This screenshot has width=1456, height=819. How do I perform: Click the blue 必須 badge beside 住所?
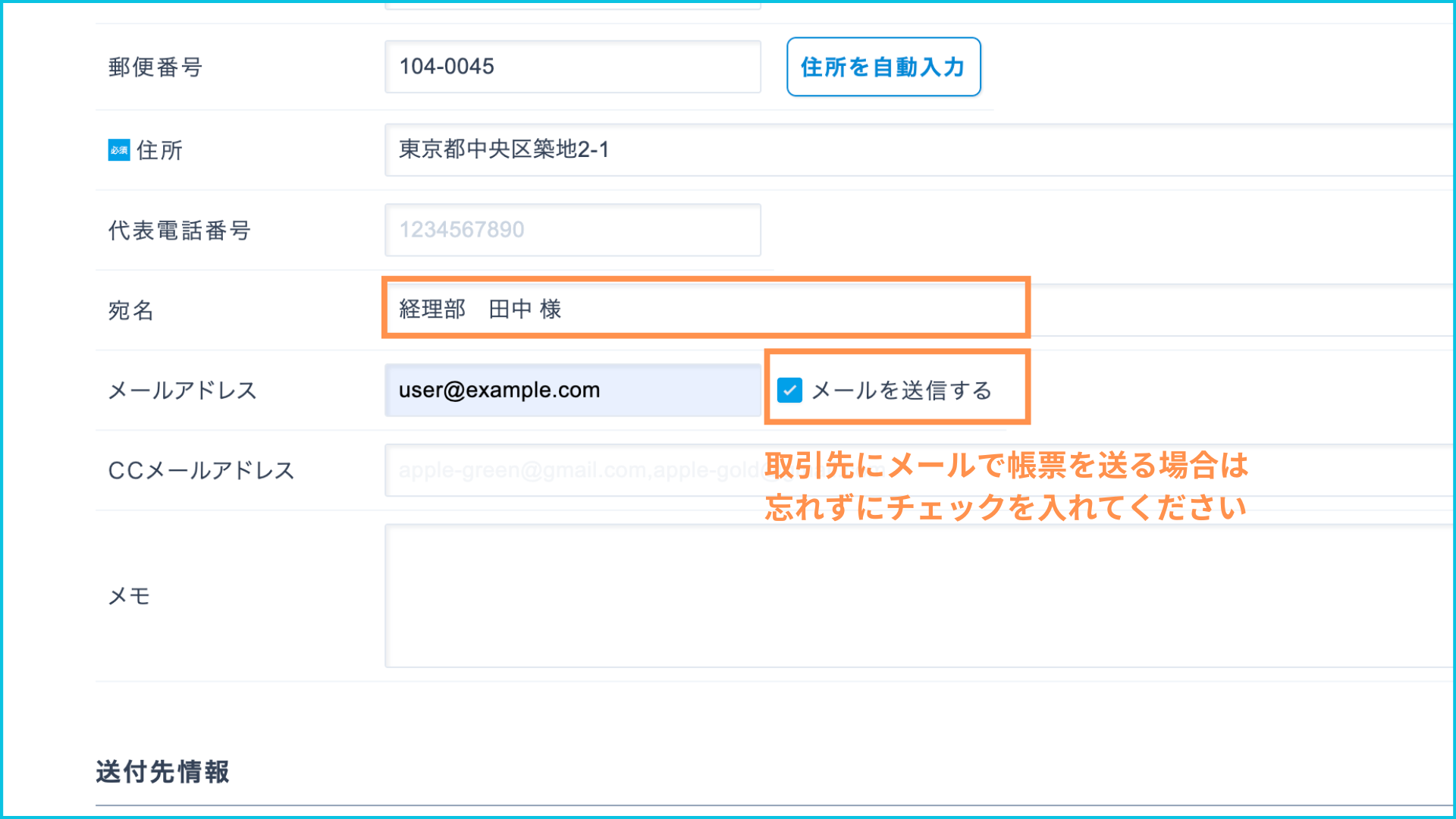click(x=118, y=150)
